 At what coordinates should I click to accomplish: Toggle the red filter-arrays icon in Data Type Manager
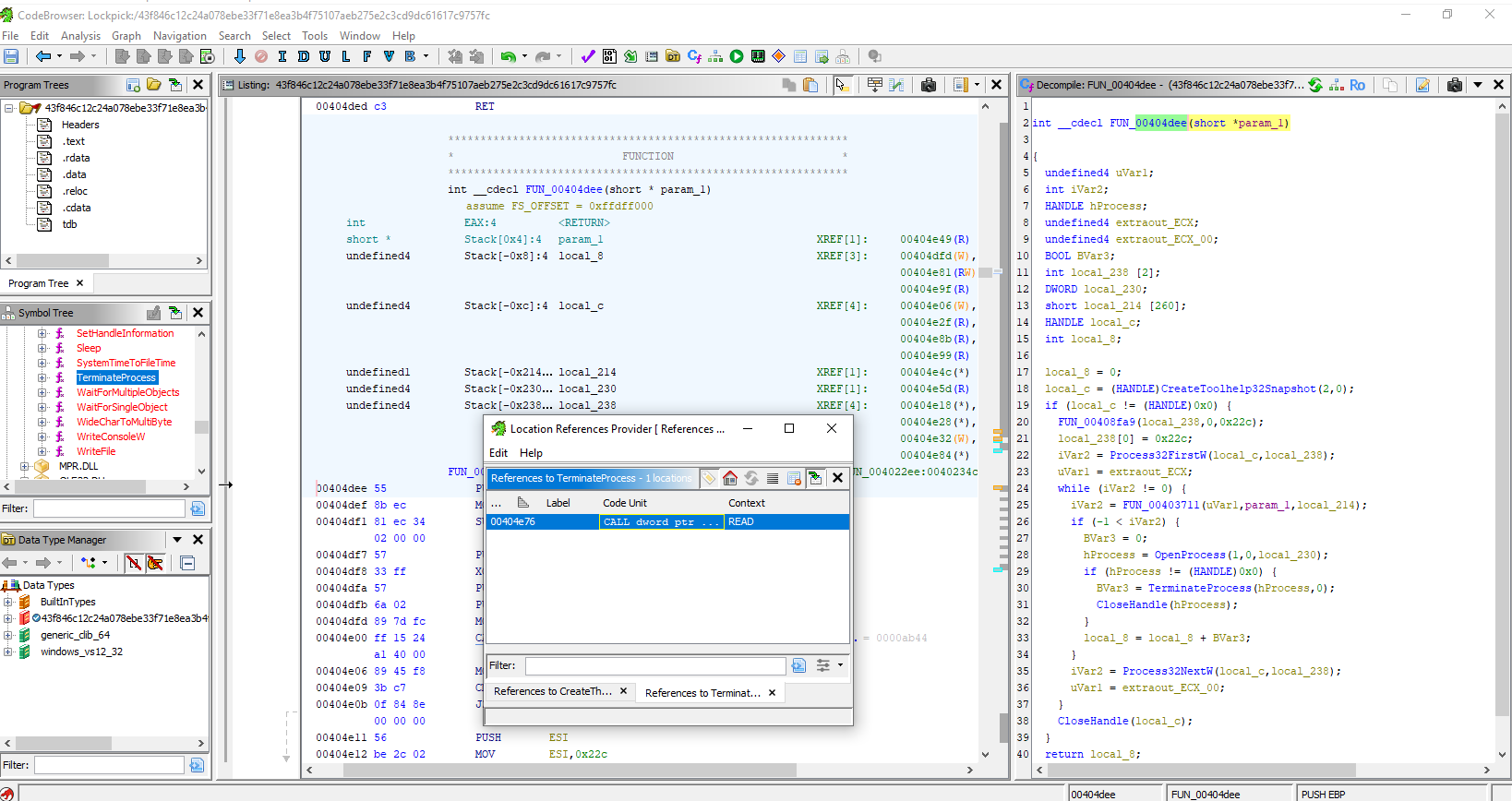click(x=134, y=563)
